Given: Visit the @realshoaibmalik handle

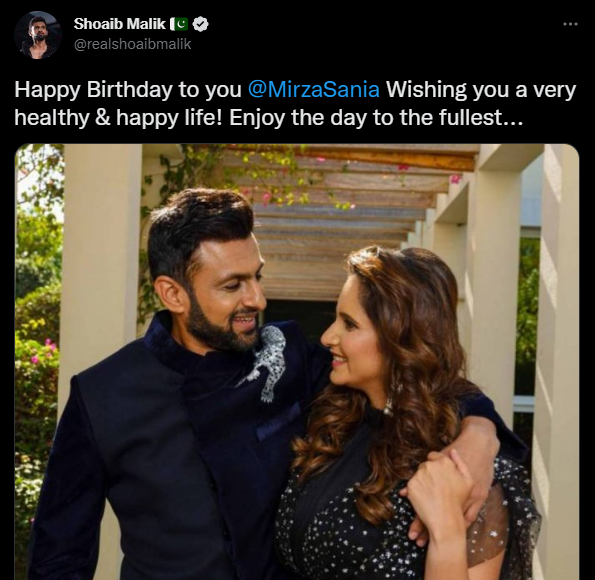Looking at the screenshot, I should tap(132, 44).
